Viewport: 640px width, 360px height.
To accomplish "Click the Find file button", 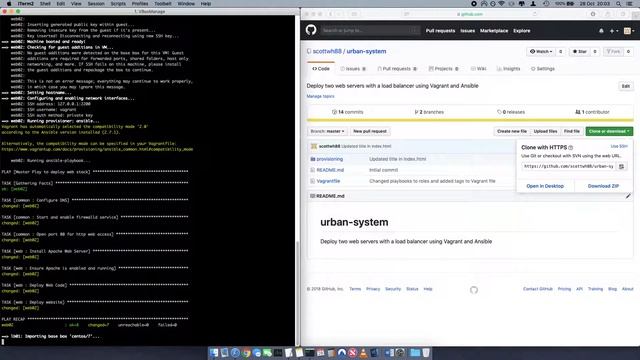I will coord(572,131).
